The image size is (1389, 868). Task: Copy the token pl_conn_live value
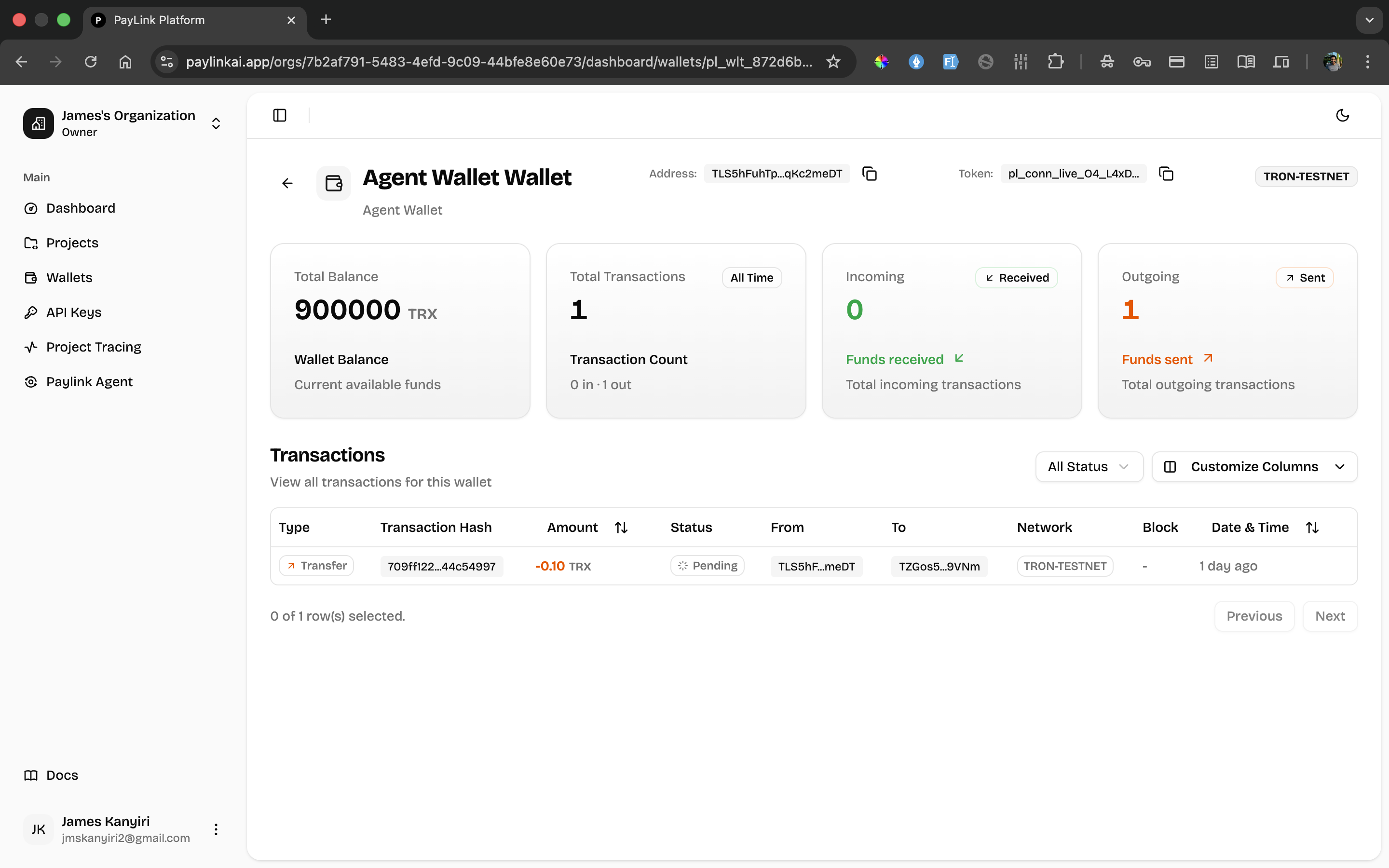tap(1166, 173)
